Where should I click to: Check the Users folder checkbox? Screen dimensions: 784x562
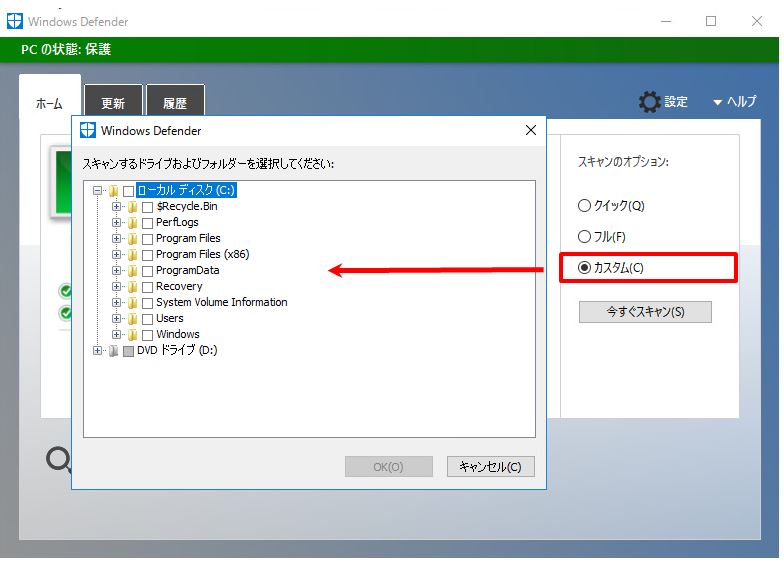tap(148, 319)
